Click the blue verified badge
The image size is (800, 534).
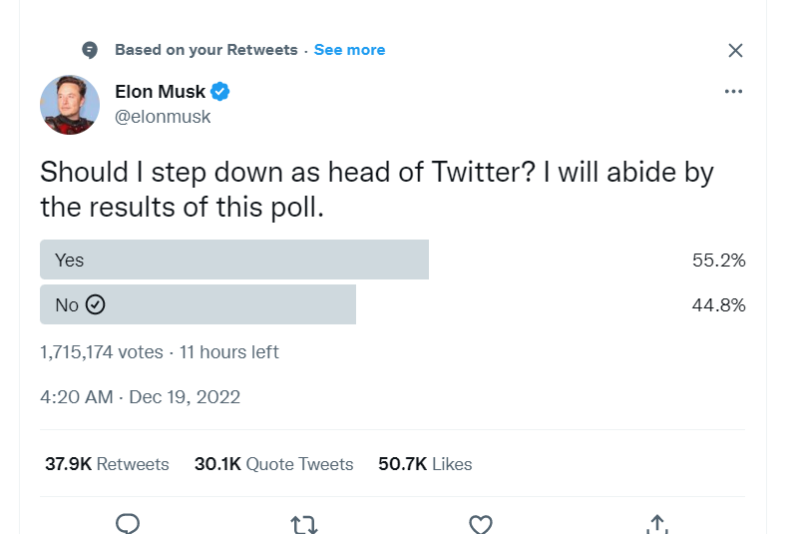tap(220, 92)
